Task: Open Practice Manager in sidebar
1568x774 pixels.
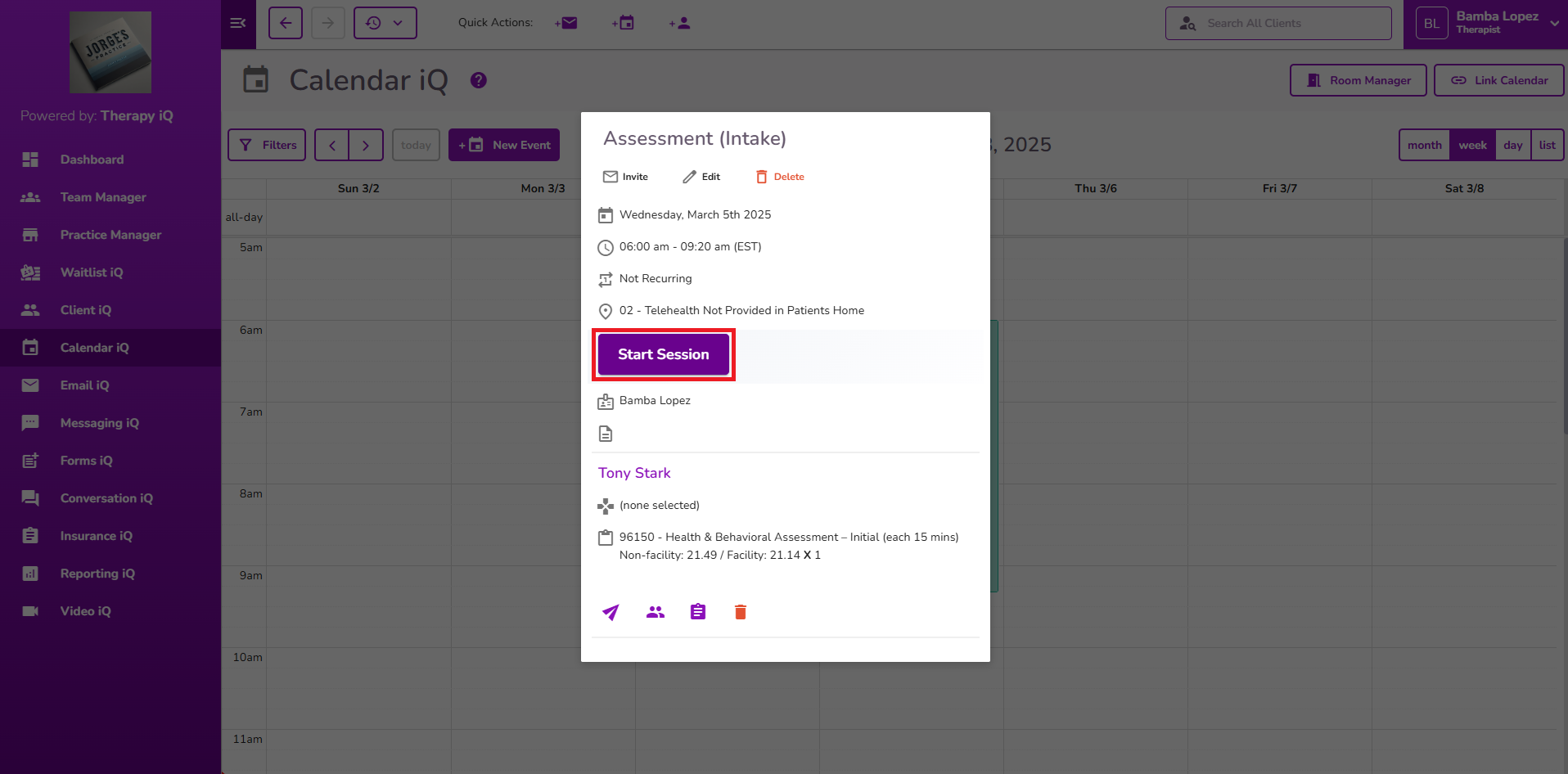Action: pyautogui.click(x=110, y=235)
